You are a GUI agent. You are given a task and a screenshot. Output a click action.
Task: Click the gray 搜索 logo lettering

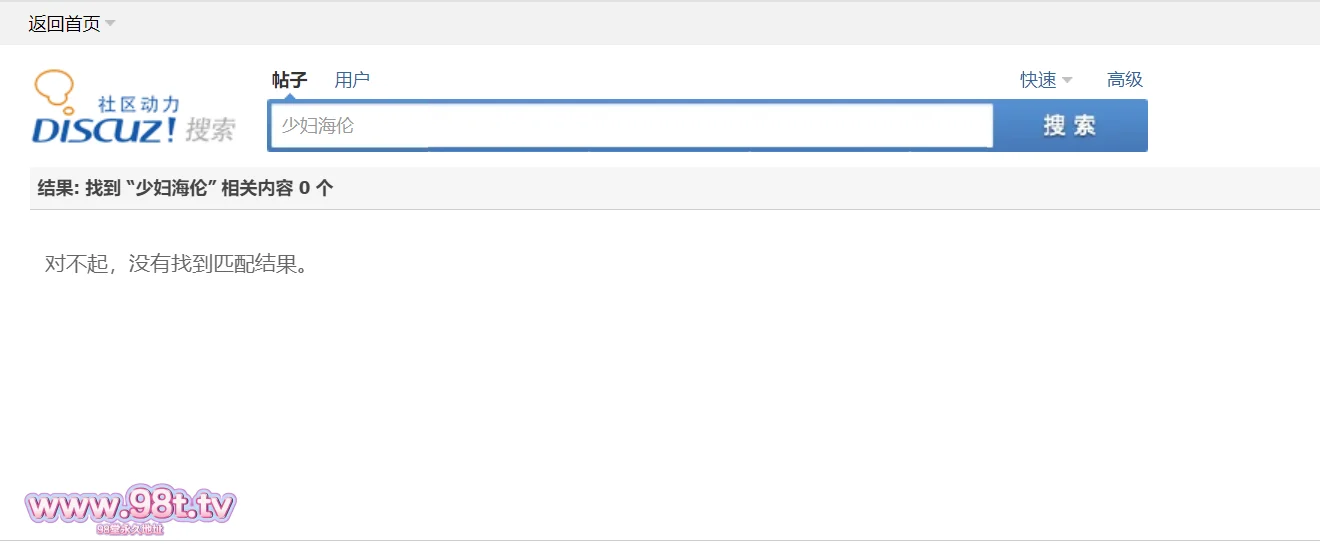[210, 130]
